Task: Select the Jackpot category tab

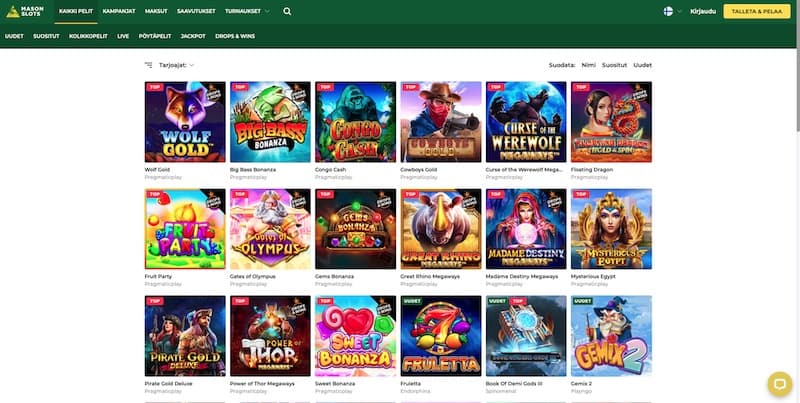Action: click(x=193, y=36)
